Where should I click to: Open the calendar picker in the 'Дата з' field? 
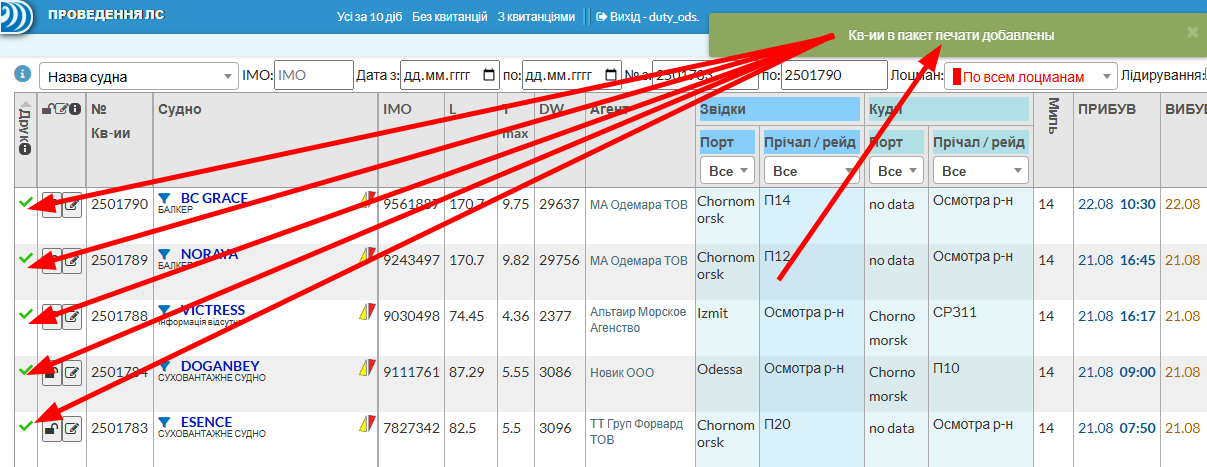coord(488,76)
